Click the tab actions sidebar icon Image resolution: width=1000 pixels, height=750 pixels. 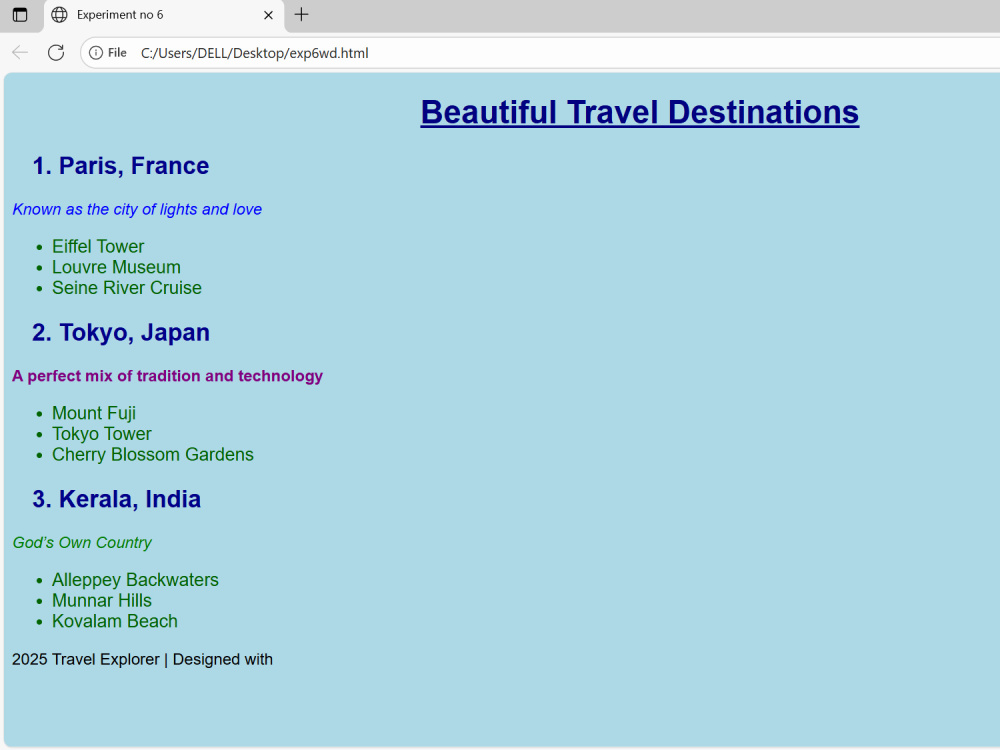coord(20,15)
